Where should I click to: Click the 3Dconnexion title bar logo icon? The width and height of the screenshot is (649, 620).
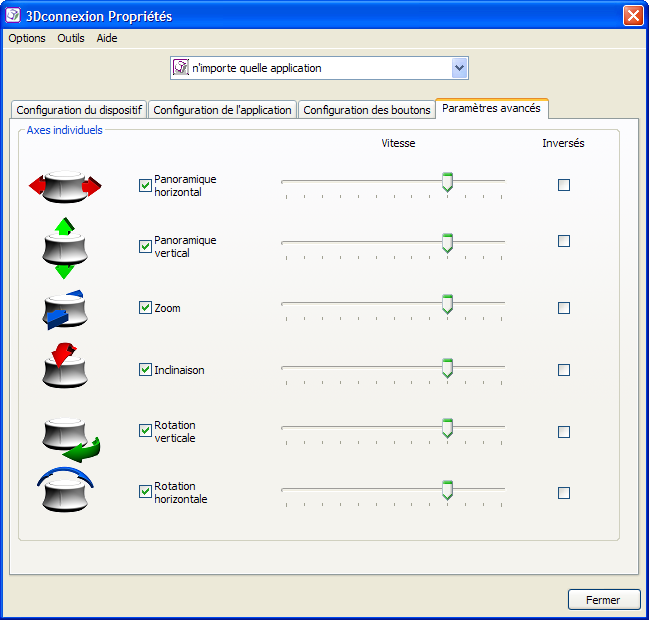coord(15,16)
